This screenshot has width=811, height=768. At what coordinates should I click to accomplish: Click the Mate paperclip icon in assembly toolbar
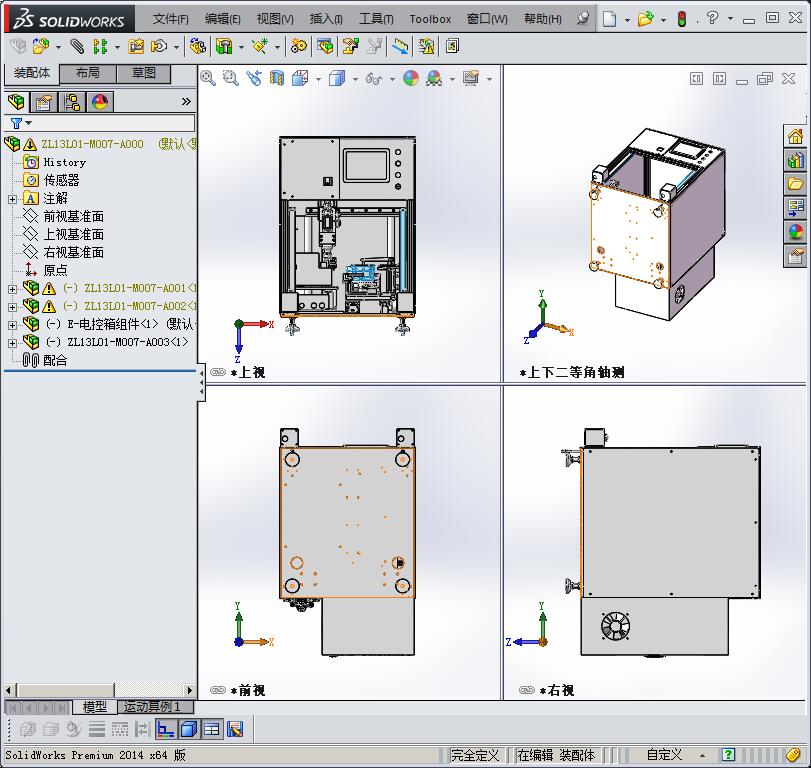[77, 47]
